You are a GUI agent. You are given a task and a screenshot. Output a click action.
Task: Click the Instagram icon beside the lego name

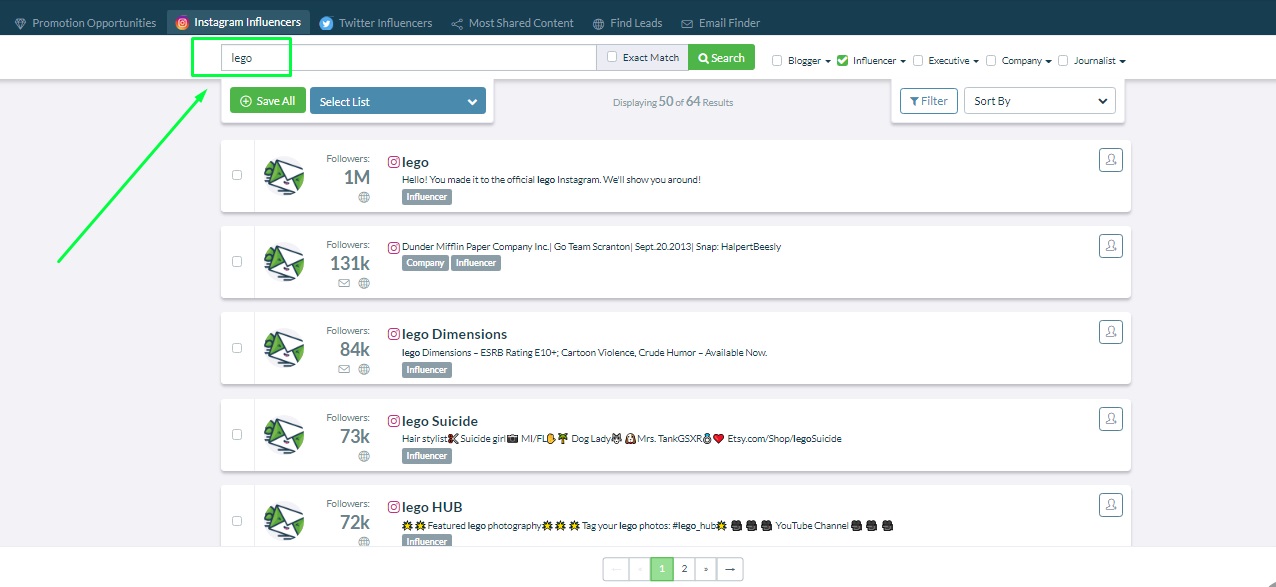[394, 162]
